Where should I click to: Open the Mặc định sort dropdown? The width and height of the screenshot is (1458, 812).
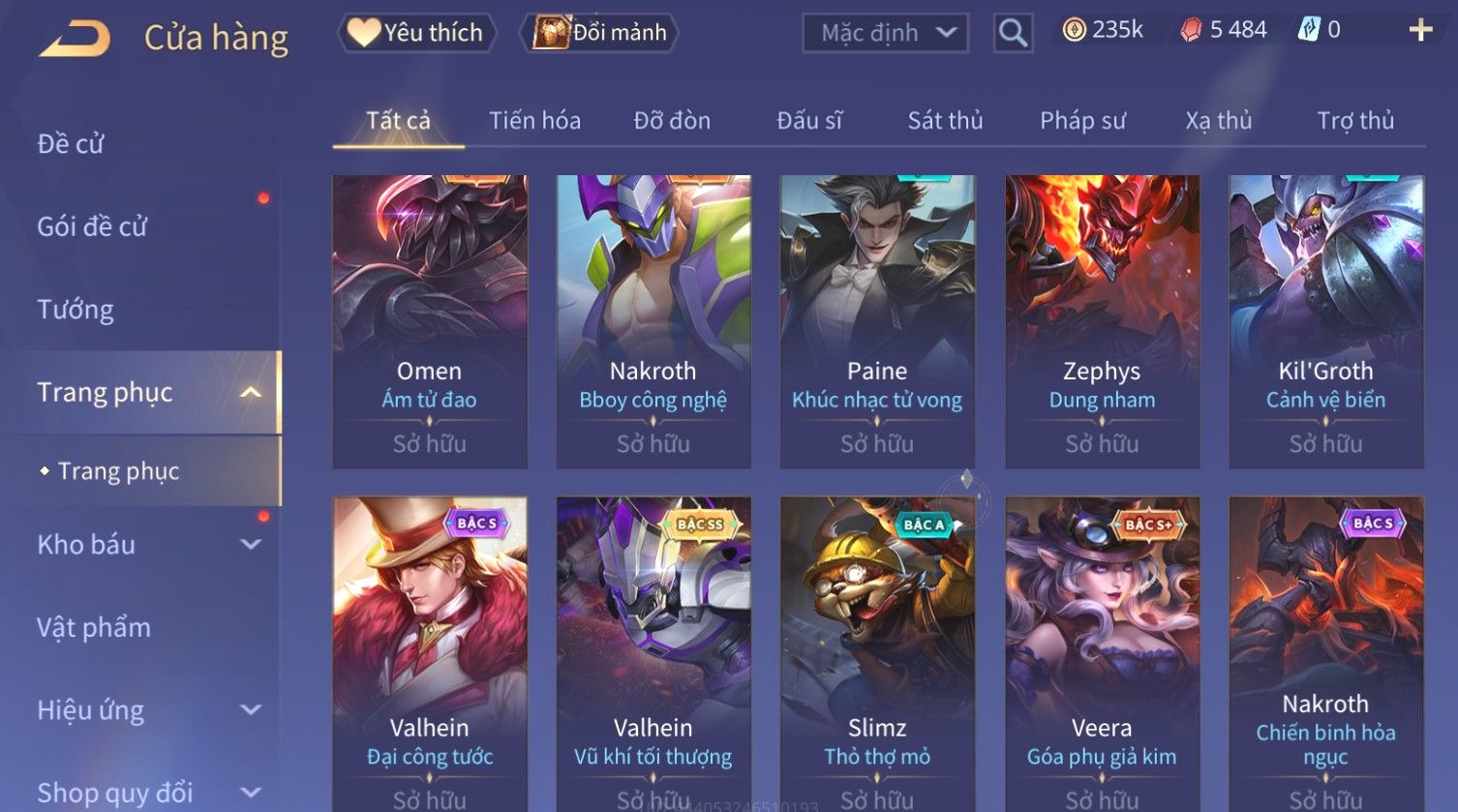coord(885,33)
